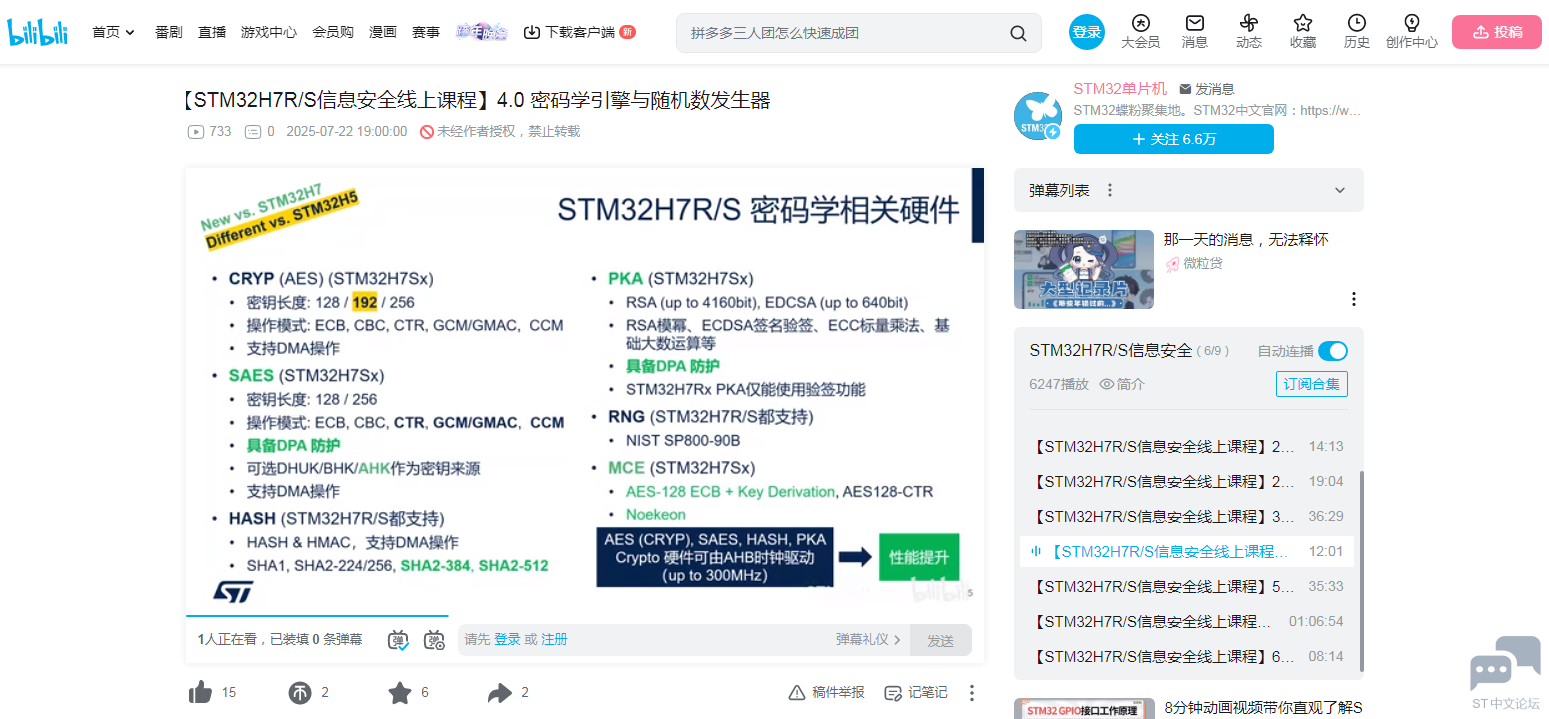The image size is (1549, 719).
Task: Click the STM32H7R/S信息安全 collection title
Action: click(1111, 350)
